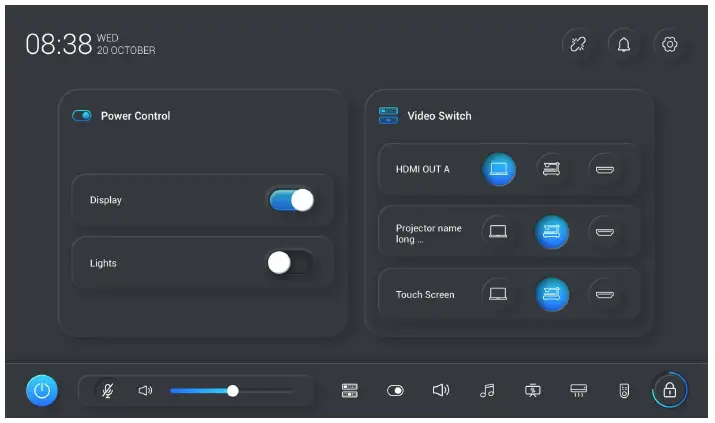
Task: Open the settings gear
Action: pos(669,44)
